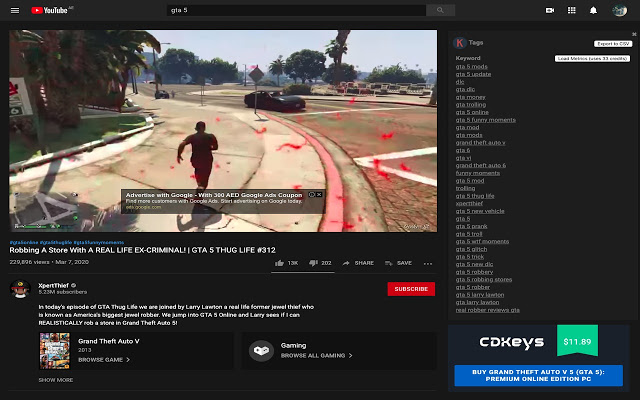Open 'gta 5 new vehicle' tag
This screenshot has height=400, width=640.
[480, 211]
